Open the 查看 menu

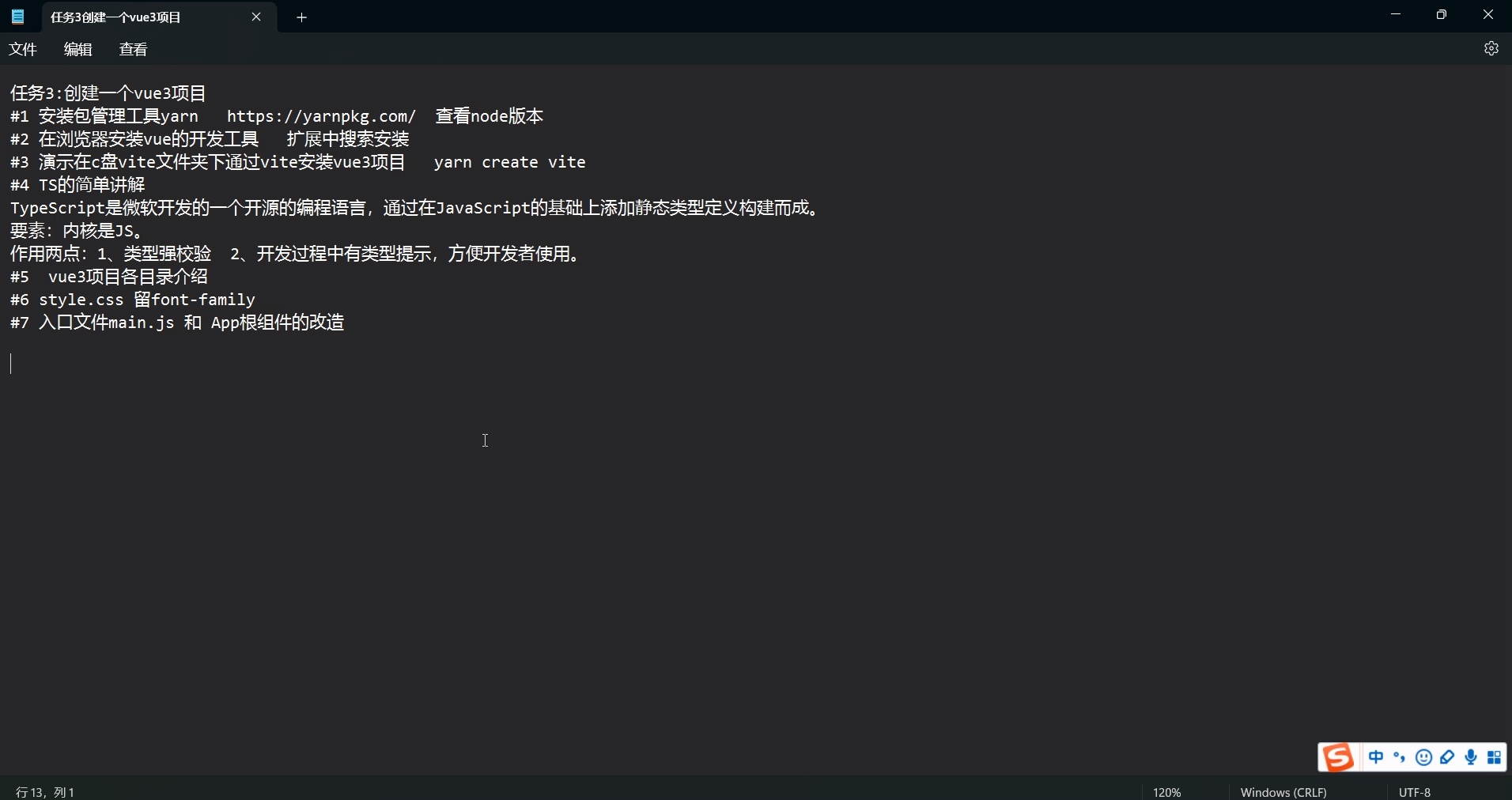click(x=133, y=48)
